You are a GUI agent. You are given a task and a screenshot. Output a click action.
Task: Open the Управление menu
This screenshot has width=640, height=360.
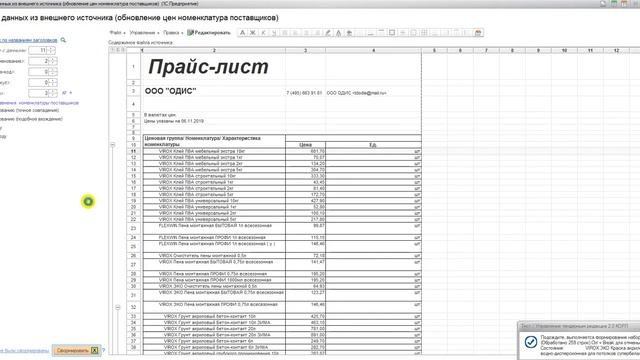tap(144, 33)
